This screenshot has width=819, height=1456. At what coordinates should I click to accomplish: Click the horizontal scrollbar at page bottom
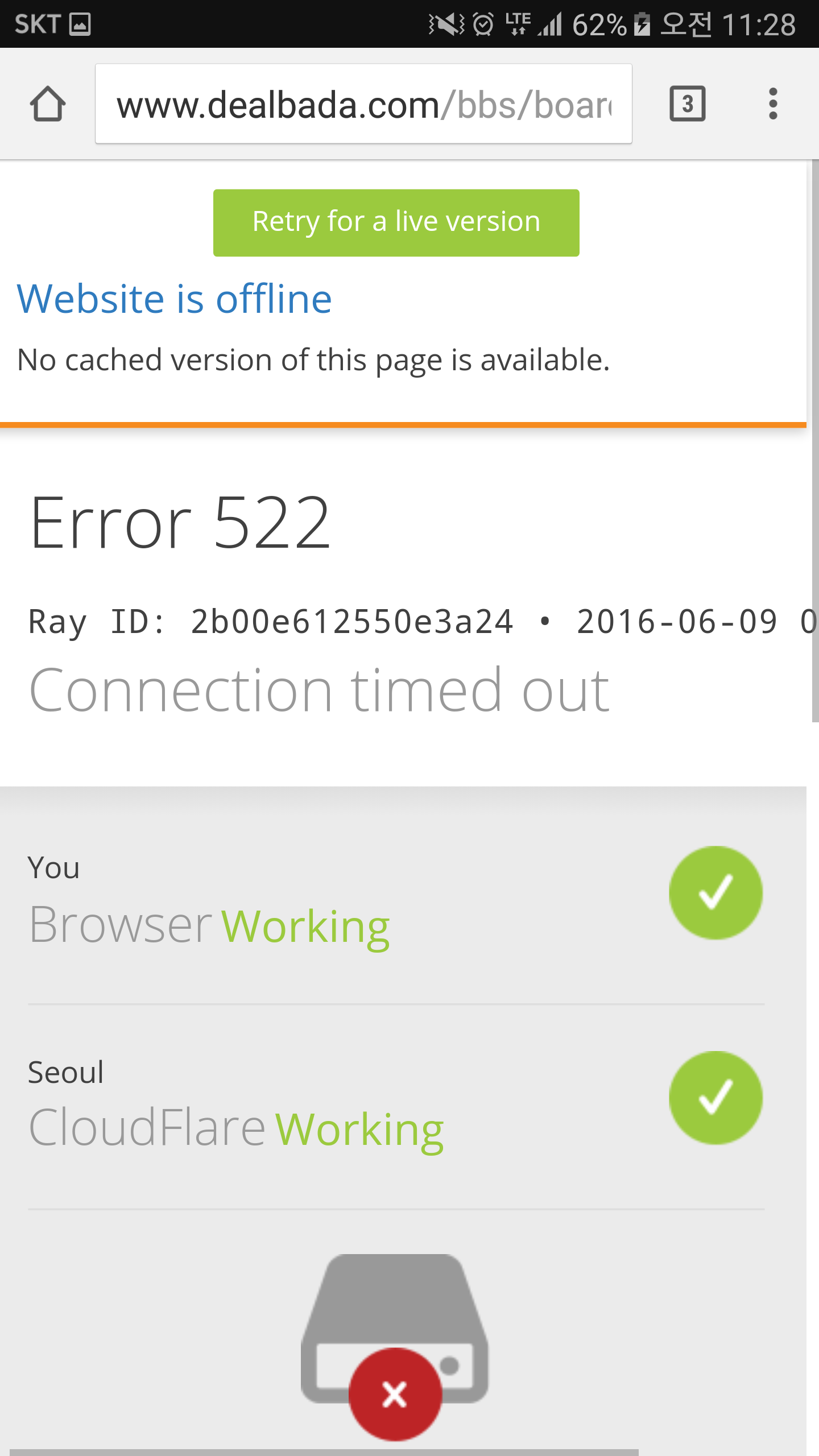324,1452
